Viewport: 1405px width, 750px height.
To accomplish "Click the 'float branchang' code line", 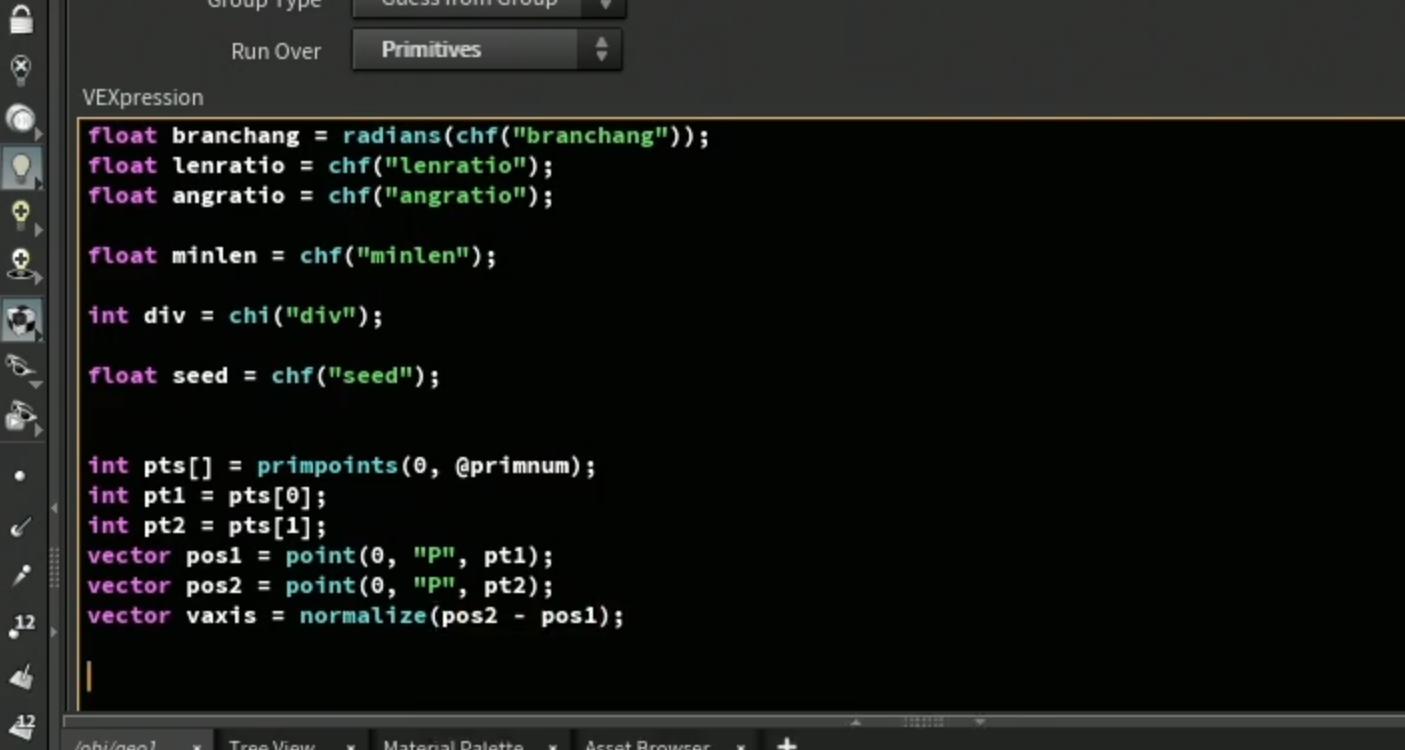I will 398,135.
